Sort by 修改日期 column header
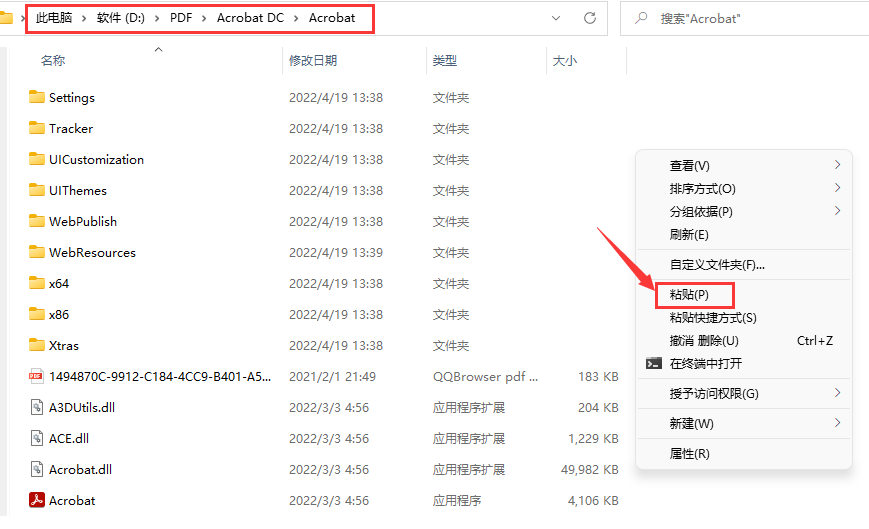869x529 pixels. 313,60
